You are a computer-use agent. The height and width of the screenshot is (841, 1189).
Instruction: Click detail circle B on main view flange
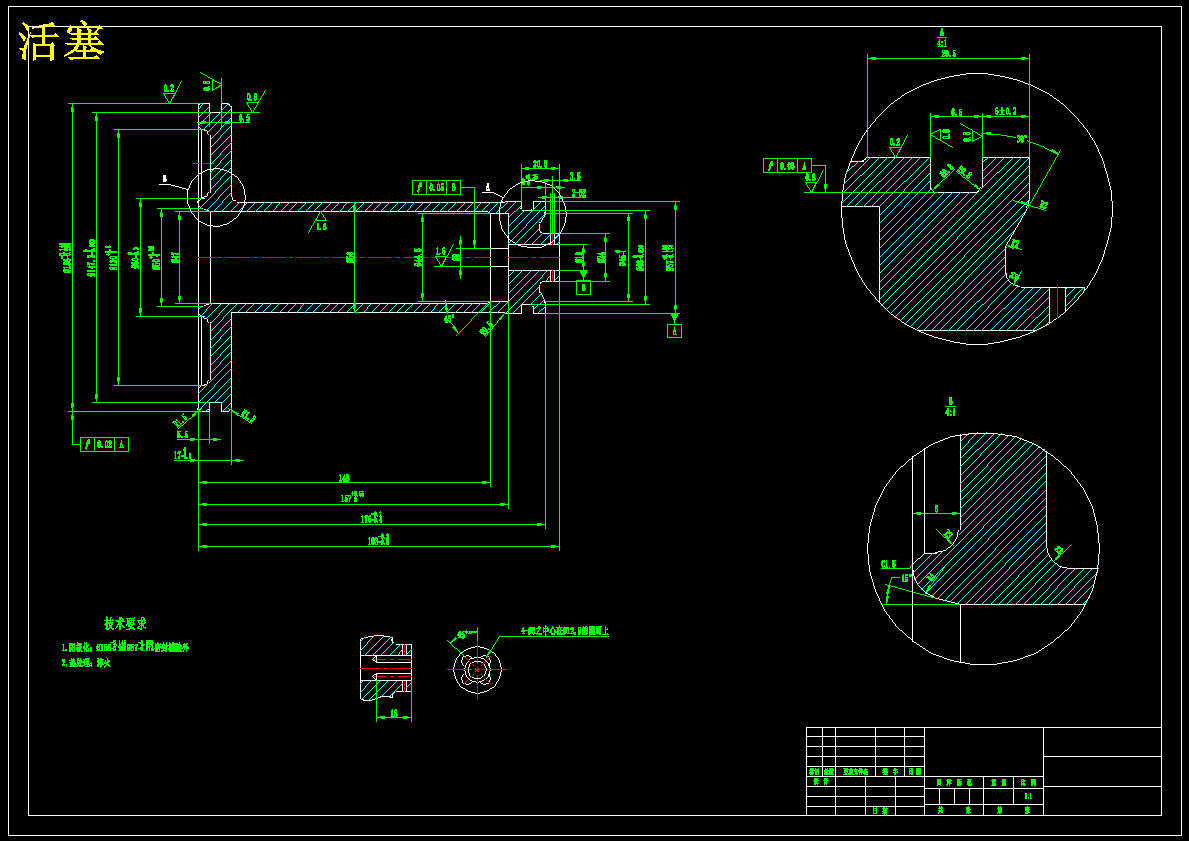pyautogui.click(x=217, y=196)
